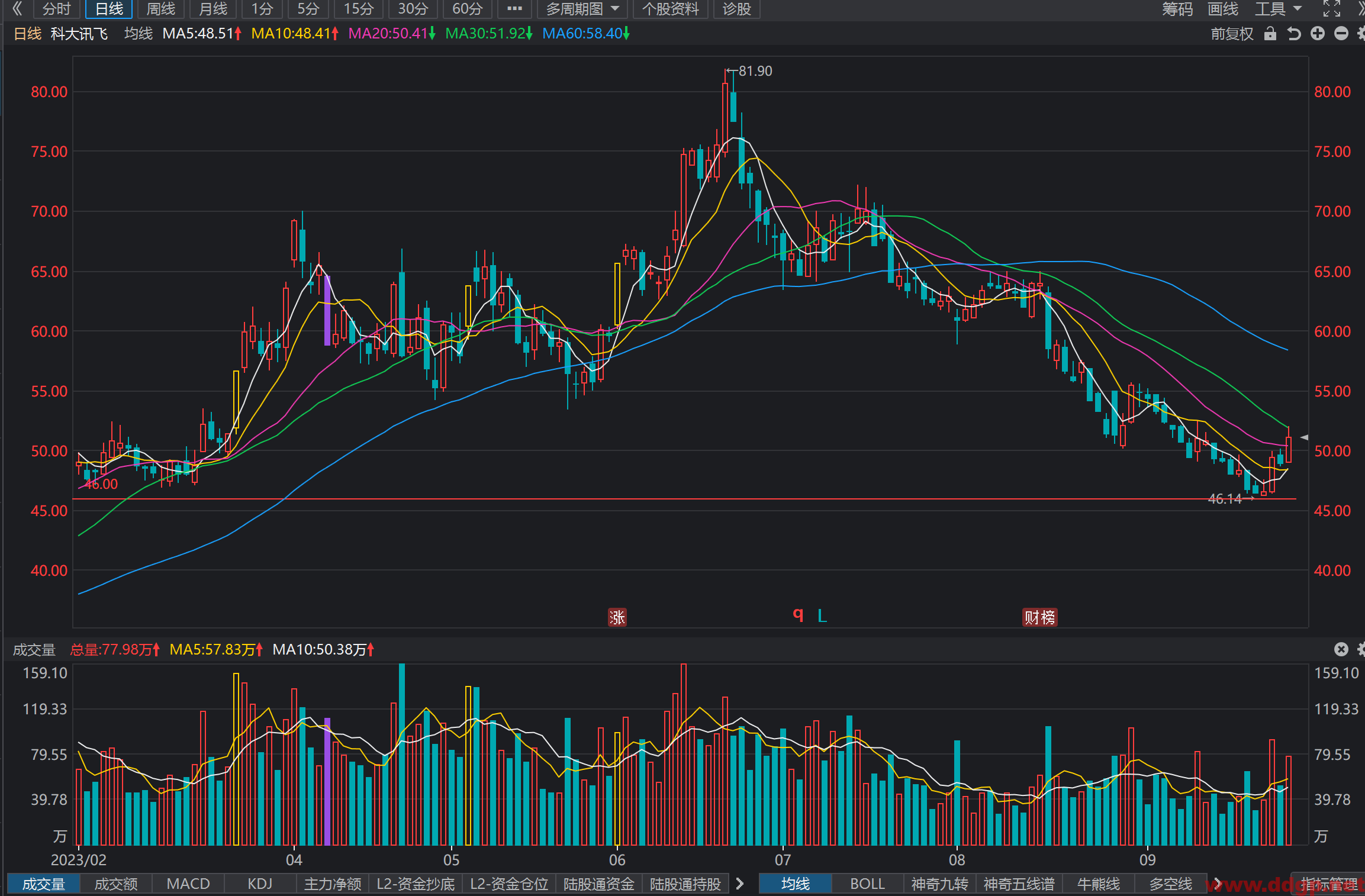Zoom in with the plus icon
This screenshot has width=1365, height=896.
[1318, 34]
